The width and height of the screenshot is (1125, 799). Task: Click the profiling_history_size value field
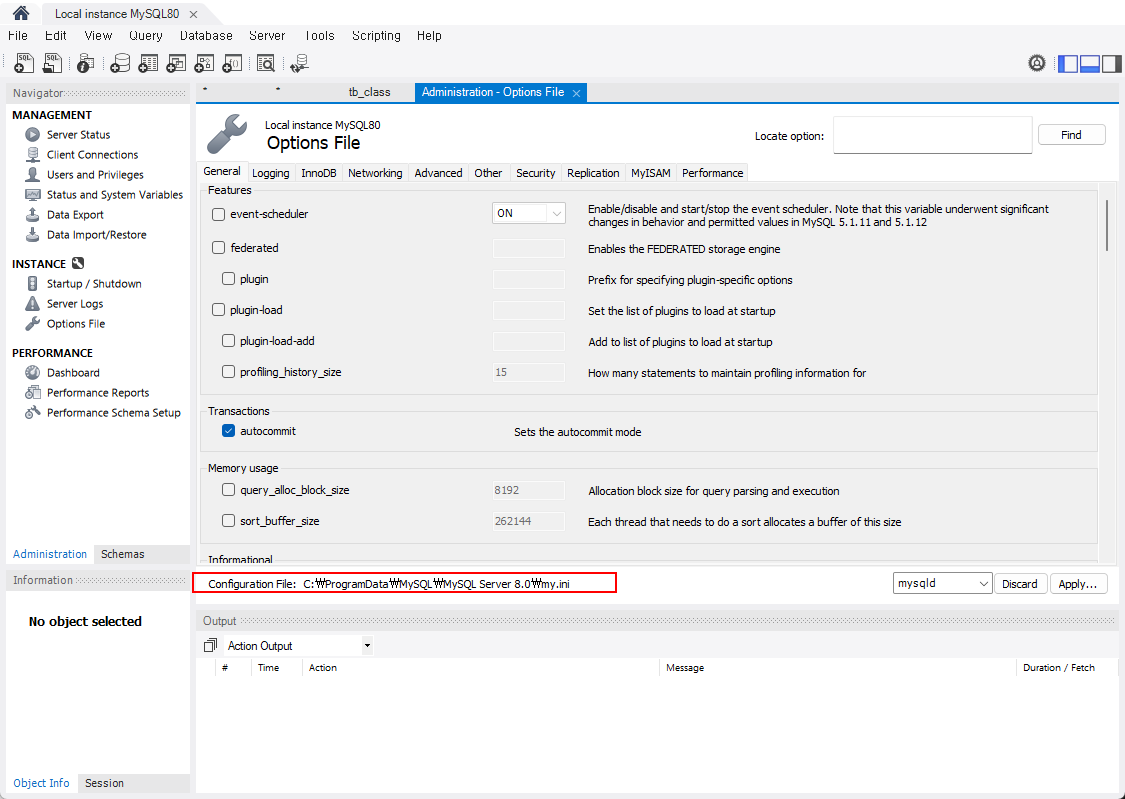point(529,372)
